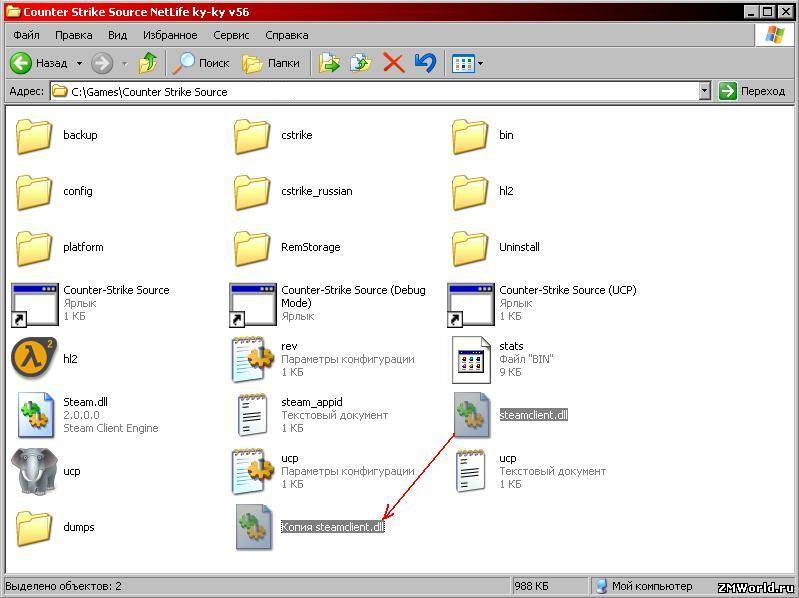Delete selection with the red X icon
This screenshot has height=598, width=799.
coord(393,63)
